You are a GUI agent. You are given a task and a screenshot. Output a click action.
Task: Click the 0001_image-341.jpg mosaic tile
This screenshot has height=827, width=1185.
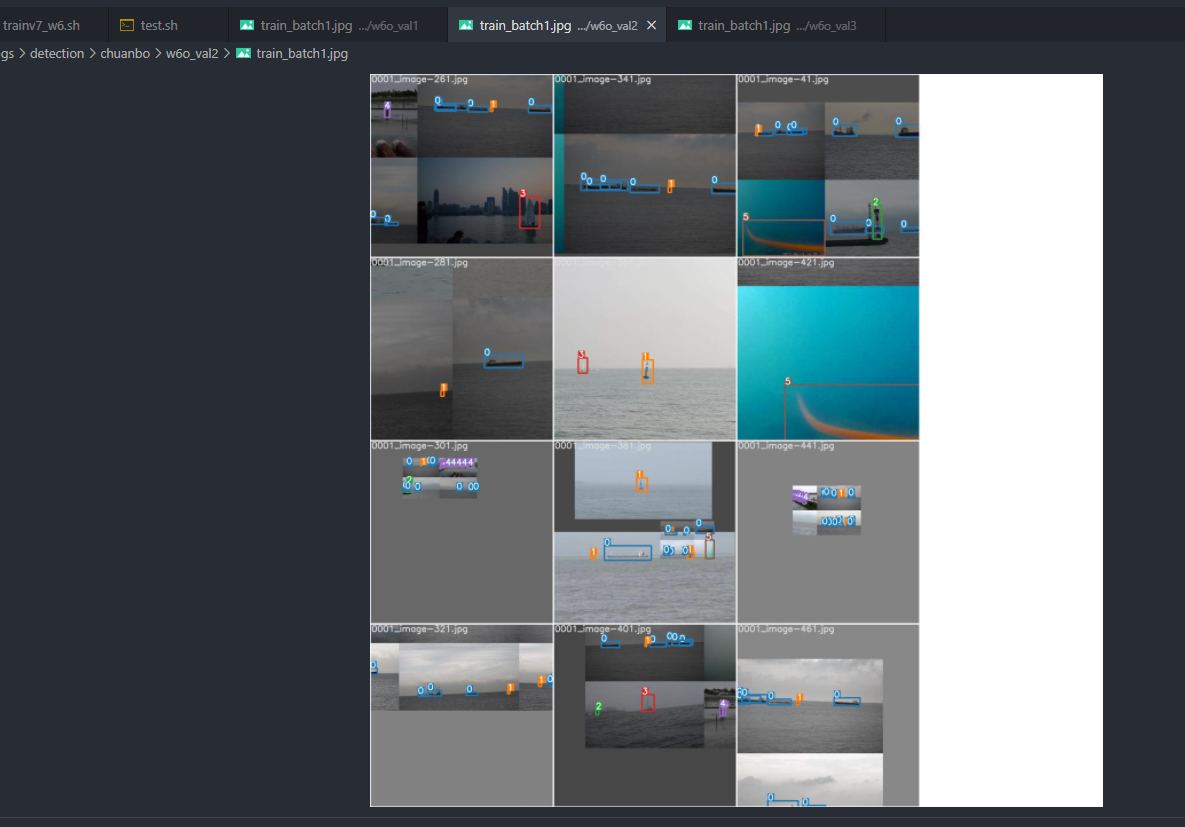pyautogui.click(x=645, y=166)
